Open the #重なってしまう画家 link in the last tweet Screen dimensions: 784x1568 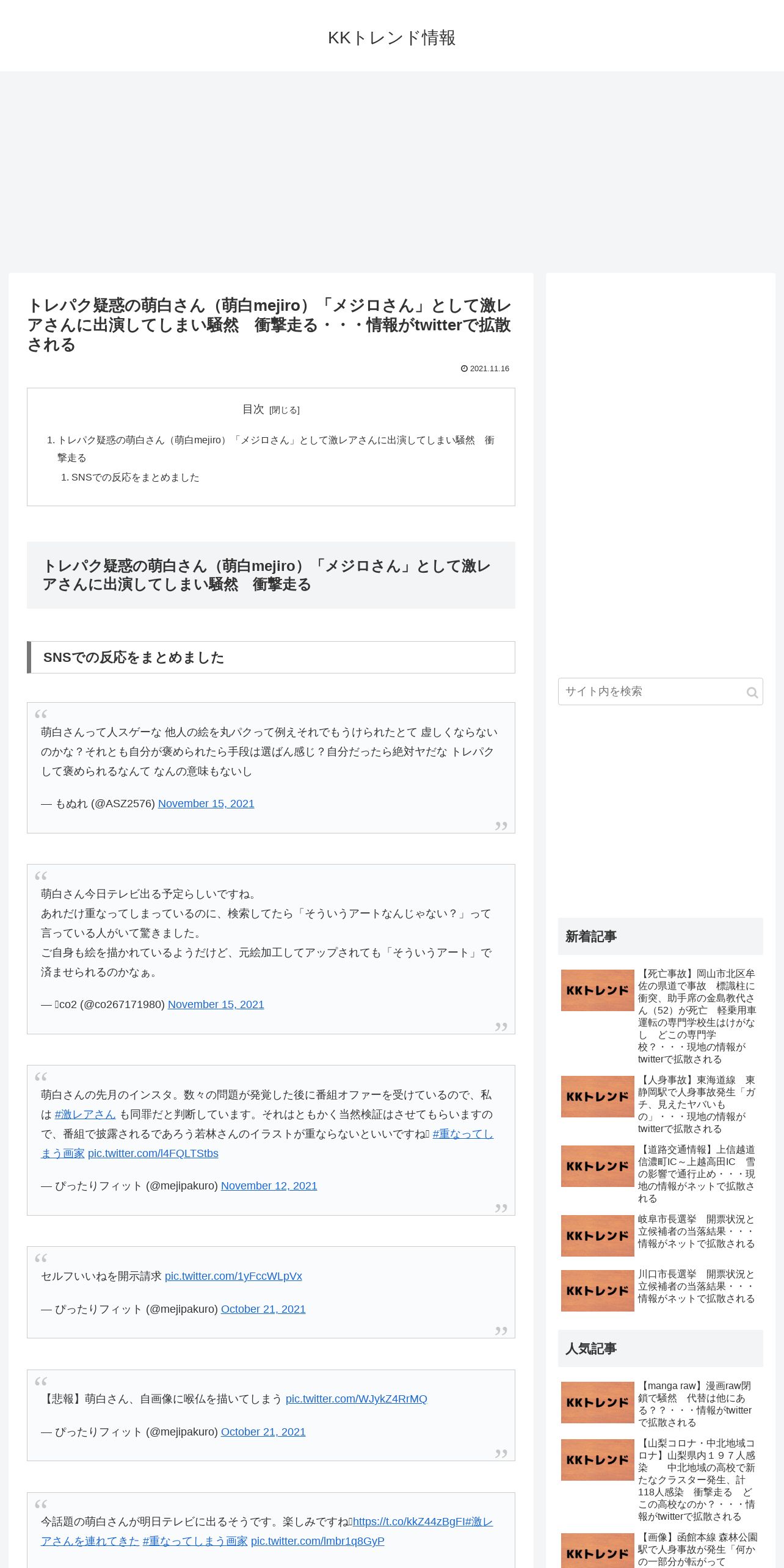(x=195, y=1541)
